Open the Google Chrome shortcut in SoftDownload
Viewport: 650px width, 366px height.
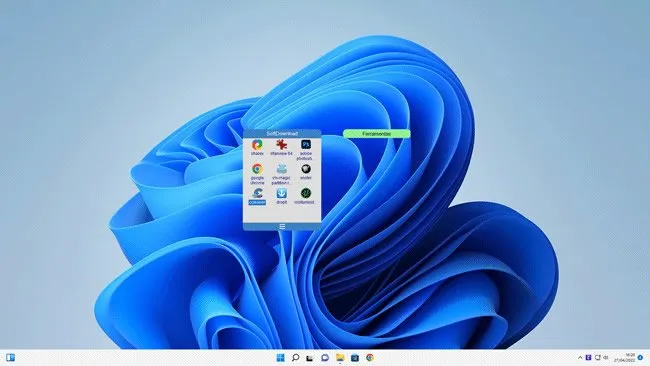tap(257, 174)
